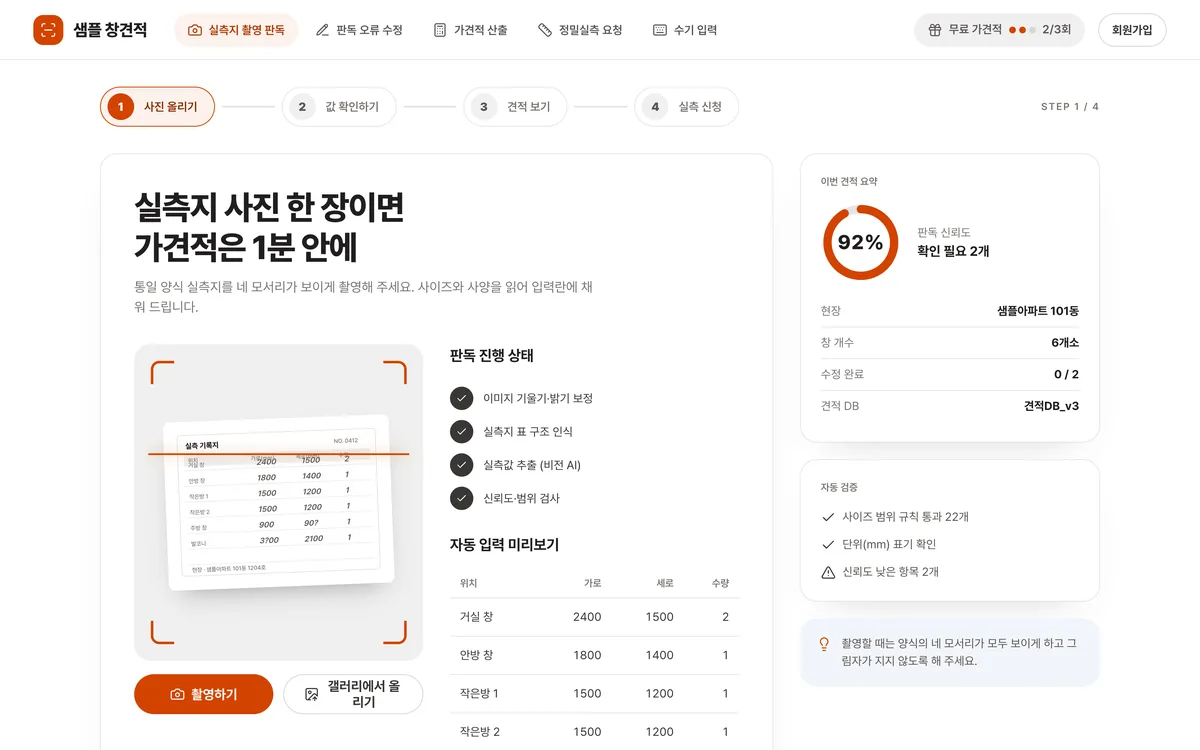Select step 1 사진 올리기
Image resolution: width=1200 pixels, height=750 pixels.
[157, 106]
